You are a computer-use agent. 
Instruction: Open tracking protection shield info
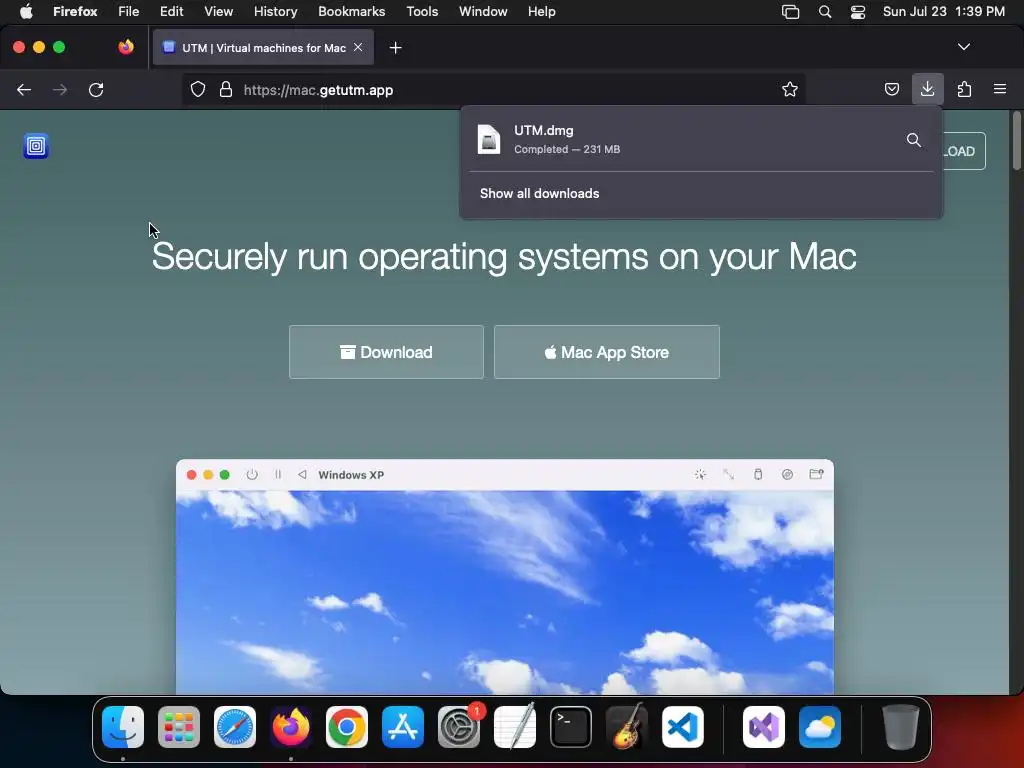coord(198,90)
